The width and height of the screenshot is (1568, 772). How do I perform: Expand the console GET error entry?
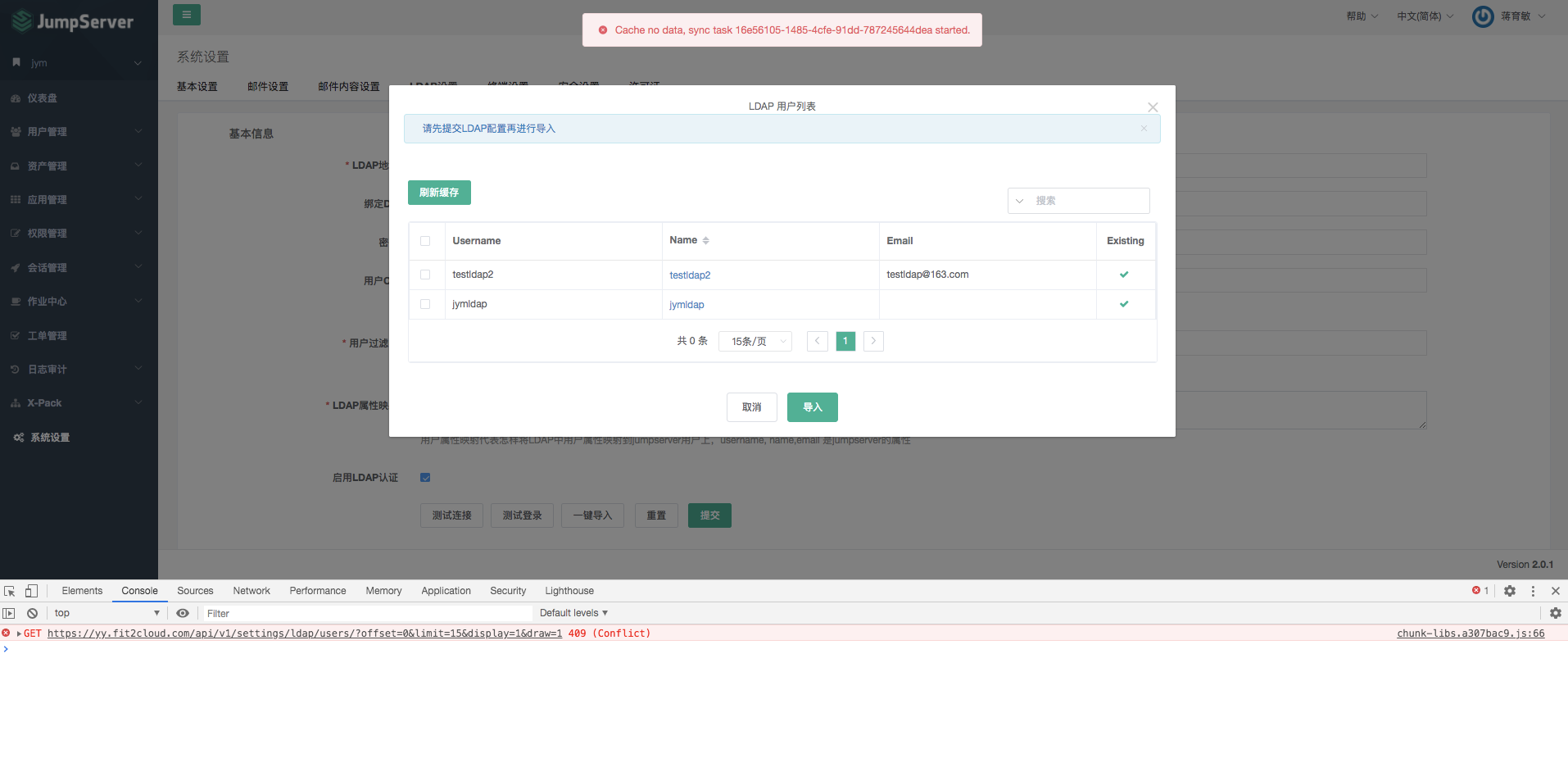tap(19, 633)
